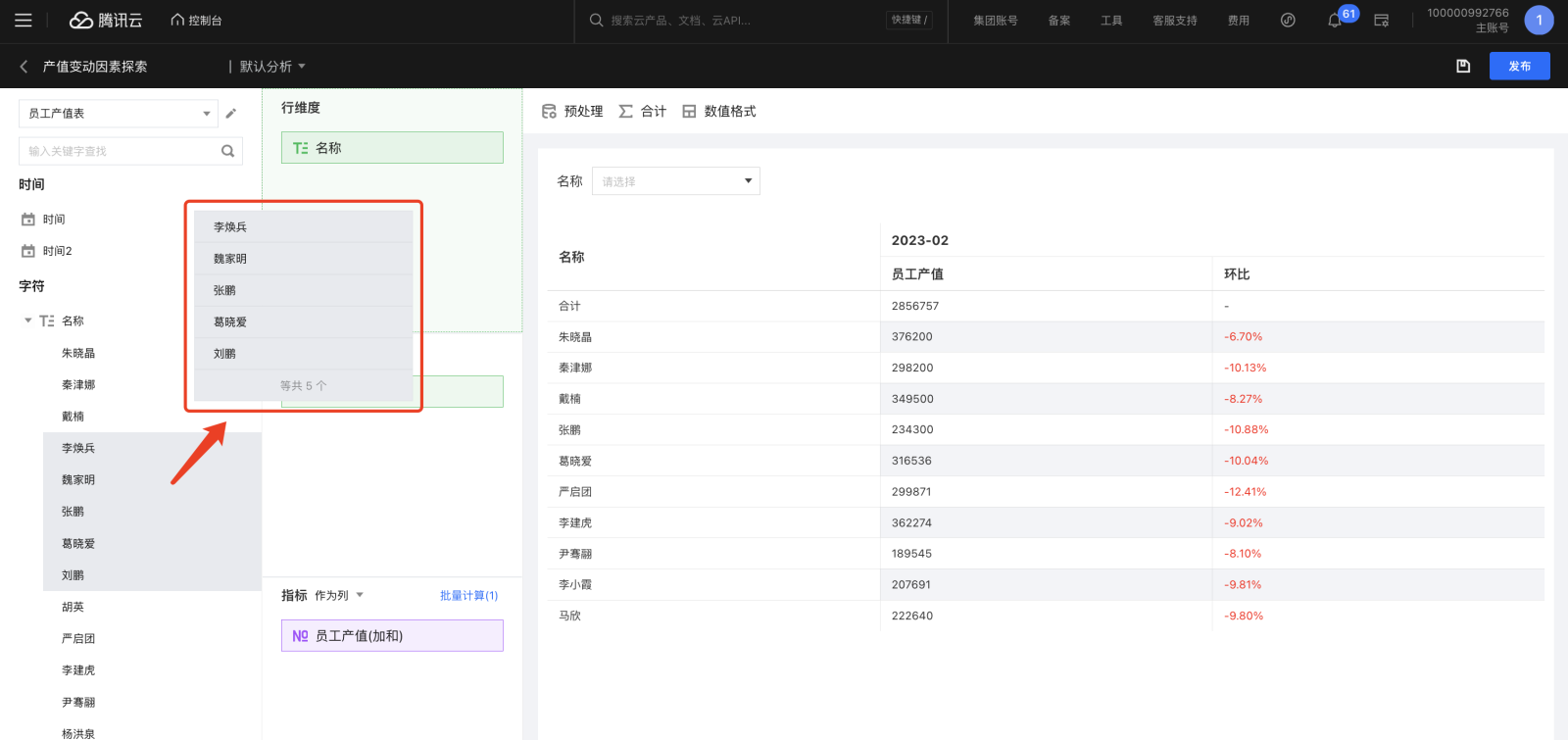Click the 环比 column header
Image resolution: width=1568 pixels, height=740 pixels.
[1237, 274]
